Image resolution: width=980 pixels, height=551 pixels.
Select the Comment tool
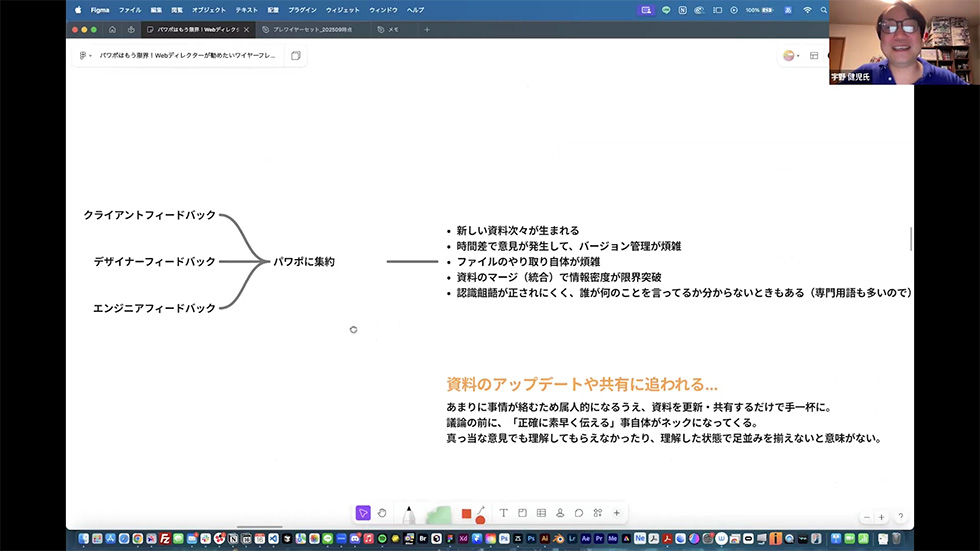click(x=579, y=513)
